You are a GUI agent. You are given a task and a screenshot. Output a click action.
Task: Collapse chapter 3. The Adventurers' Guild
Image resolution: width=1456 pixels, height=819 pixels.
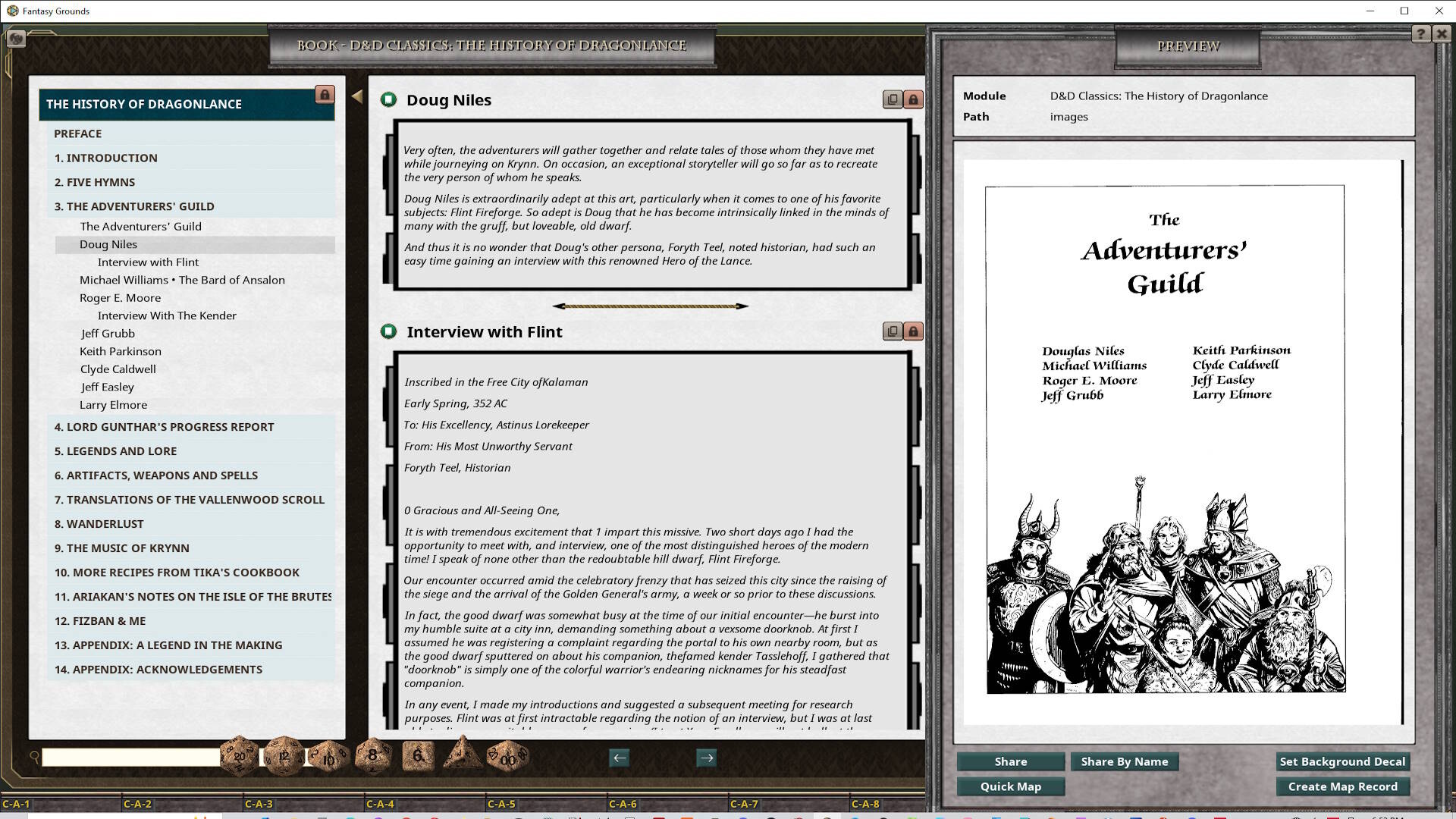(x=190, y=206)
